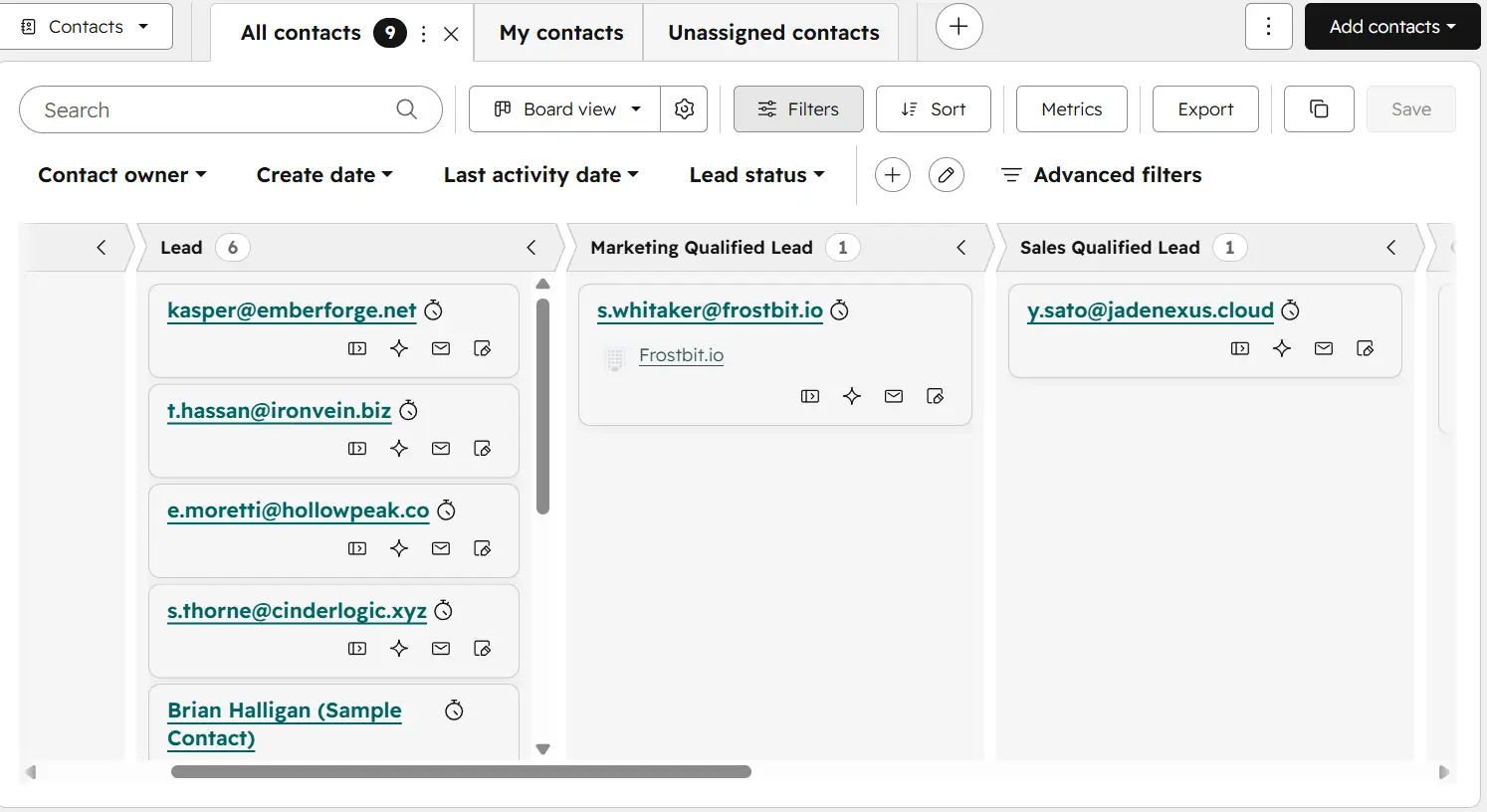Open y.sato@jadenexus.cloud contact
Image resolution: width=1487 pixels, height=812 pixels.
tap(1151, 310)
